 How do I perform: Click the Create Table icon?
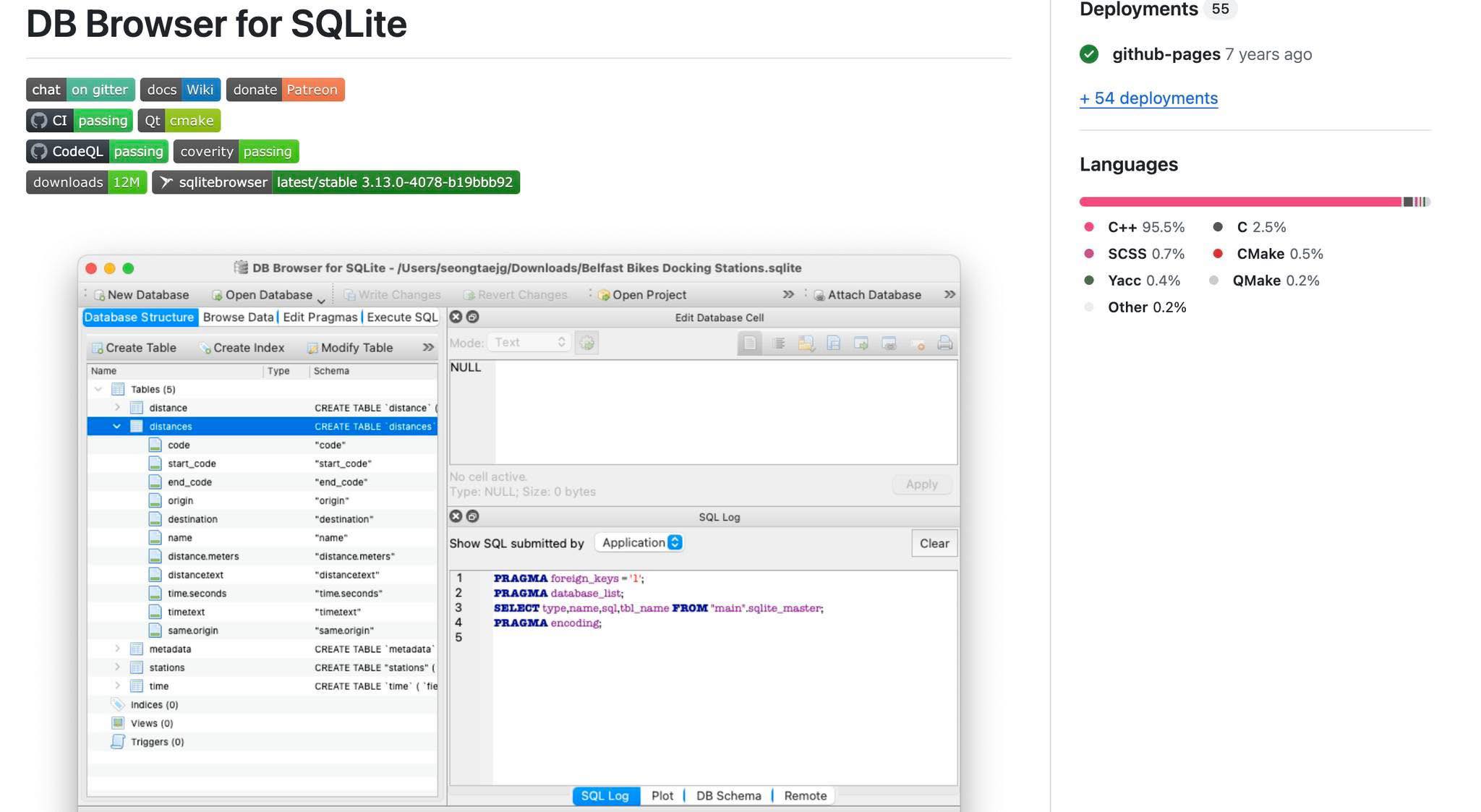click(98, 349)
